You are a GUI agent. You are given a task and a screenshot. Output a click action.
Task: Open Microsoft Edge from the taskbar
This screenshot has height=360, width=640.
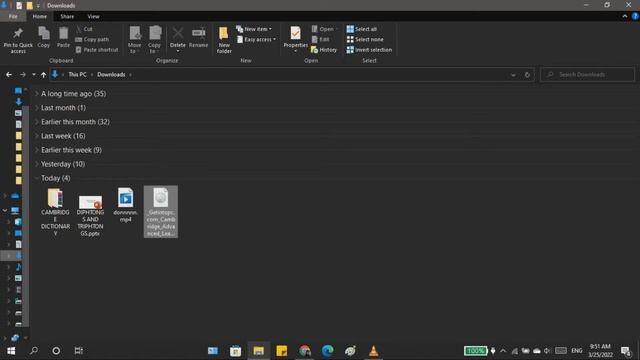pos(327,351)
